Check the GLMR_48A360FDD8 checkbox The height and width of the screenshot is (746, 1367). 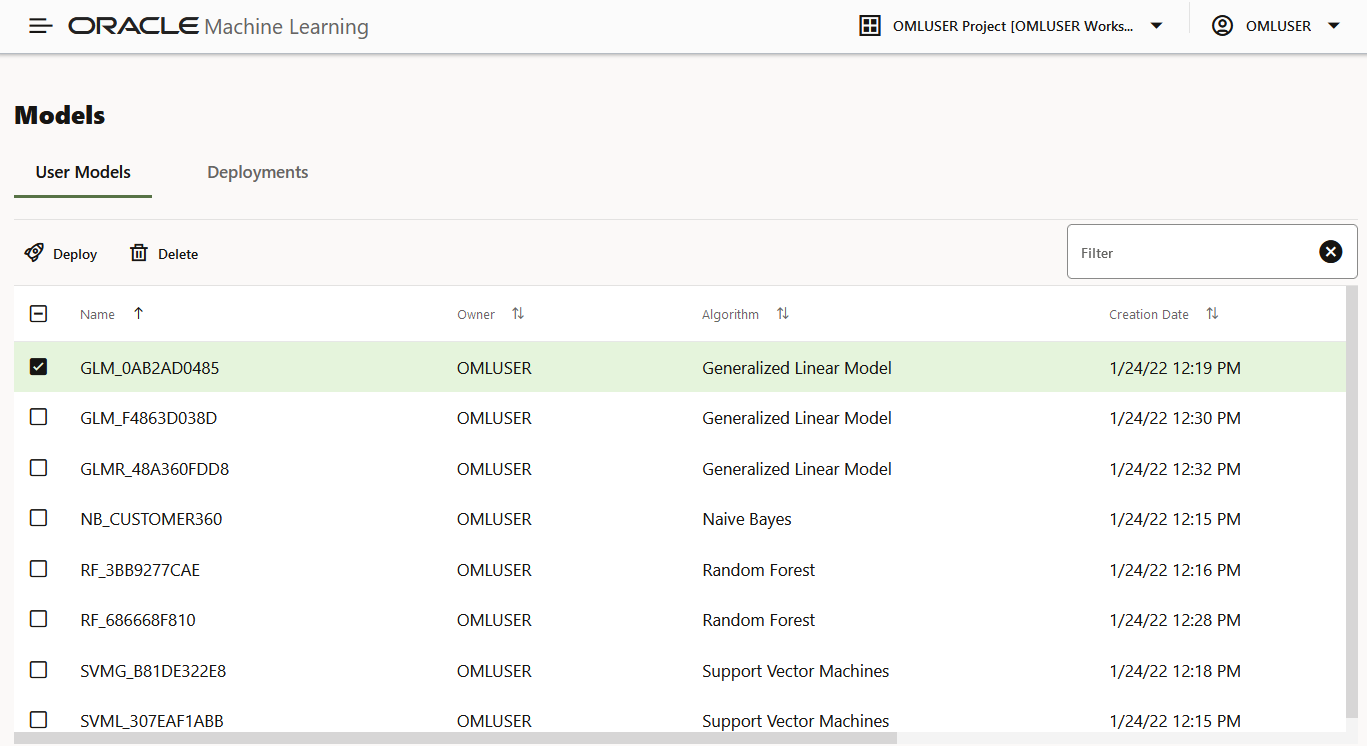coord(38,468)
